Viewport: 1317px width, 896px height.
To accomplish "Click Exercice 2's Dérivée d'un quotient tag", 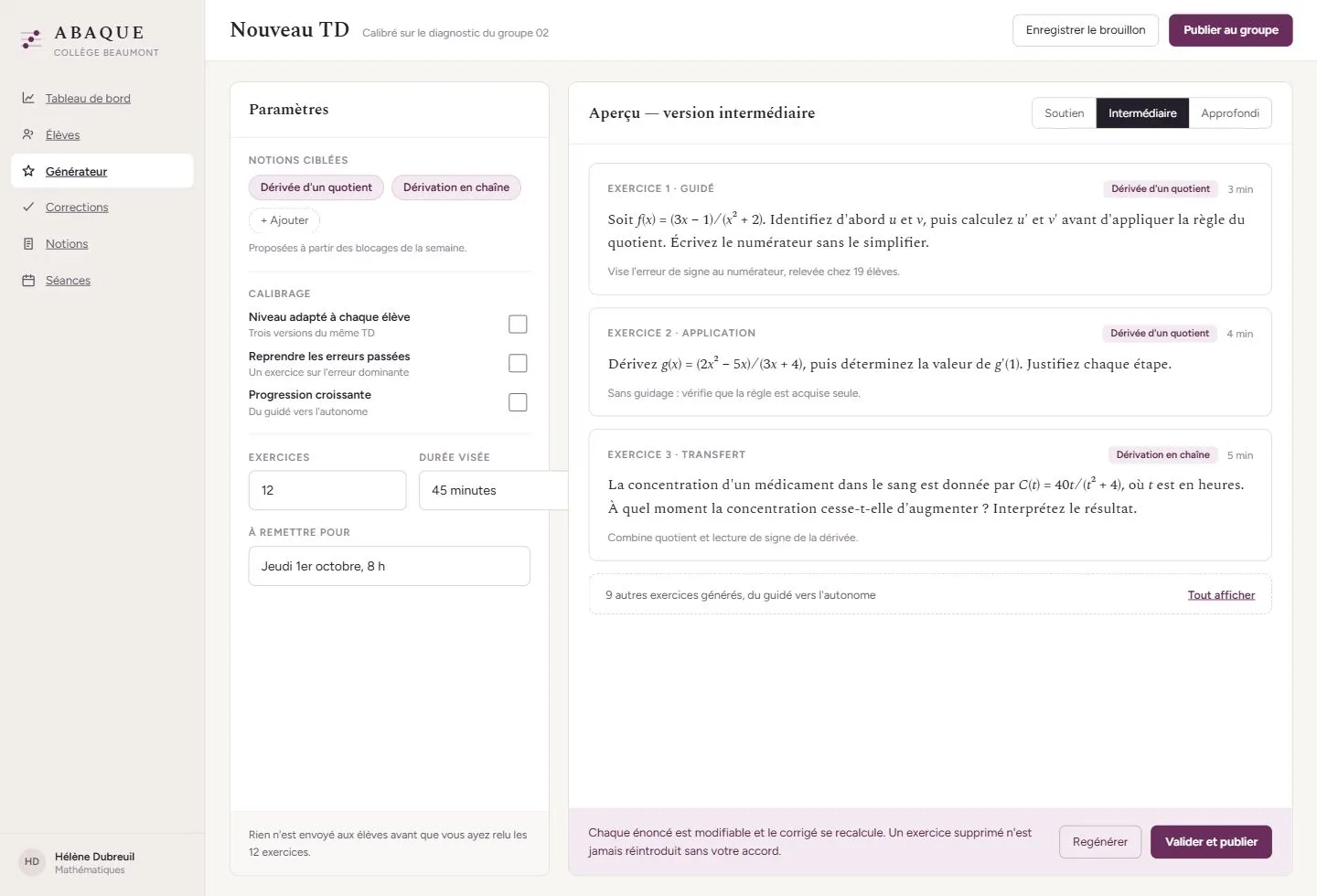I will (x=1160, y=334).
